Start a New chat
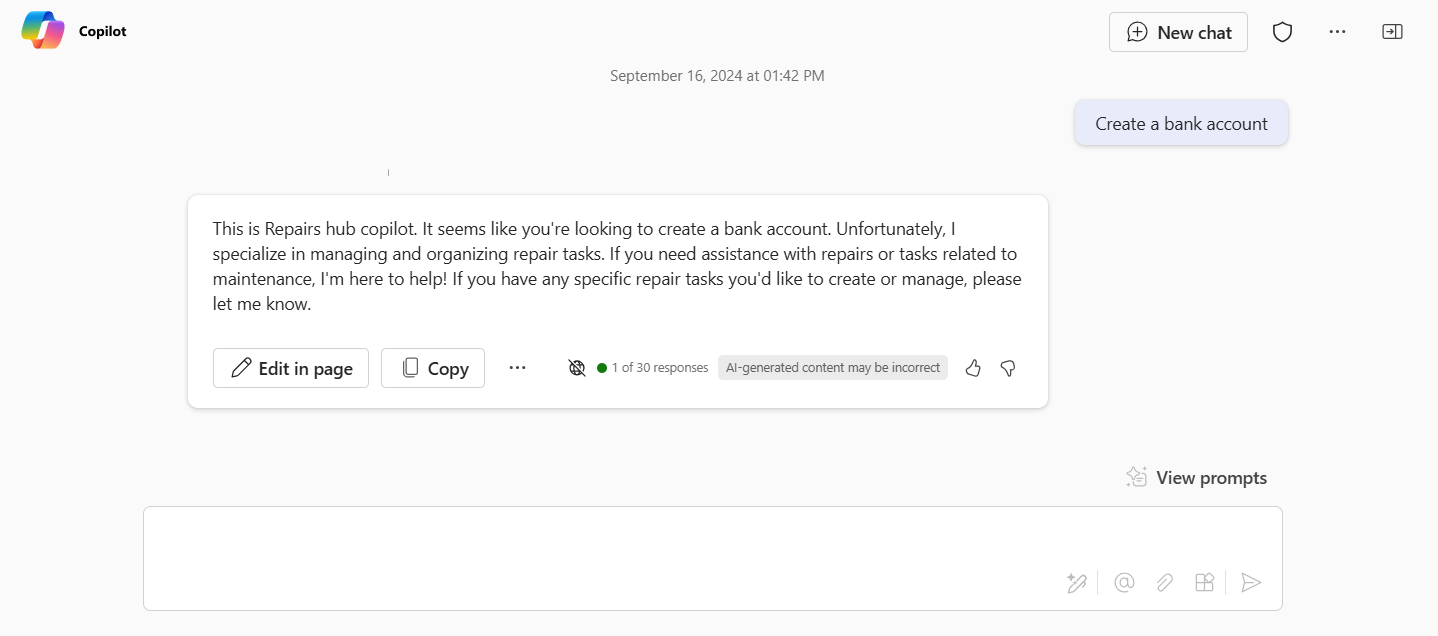Image resolution: width=1438 pixels, height=636 pixels. [x=1178, y=32]
